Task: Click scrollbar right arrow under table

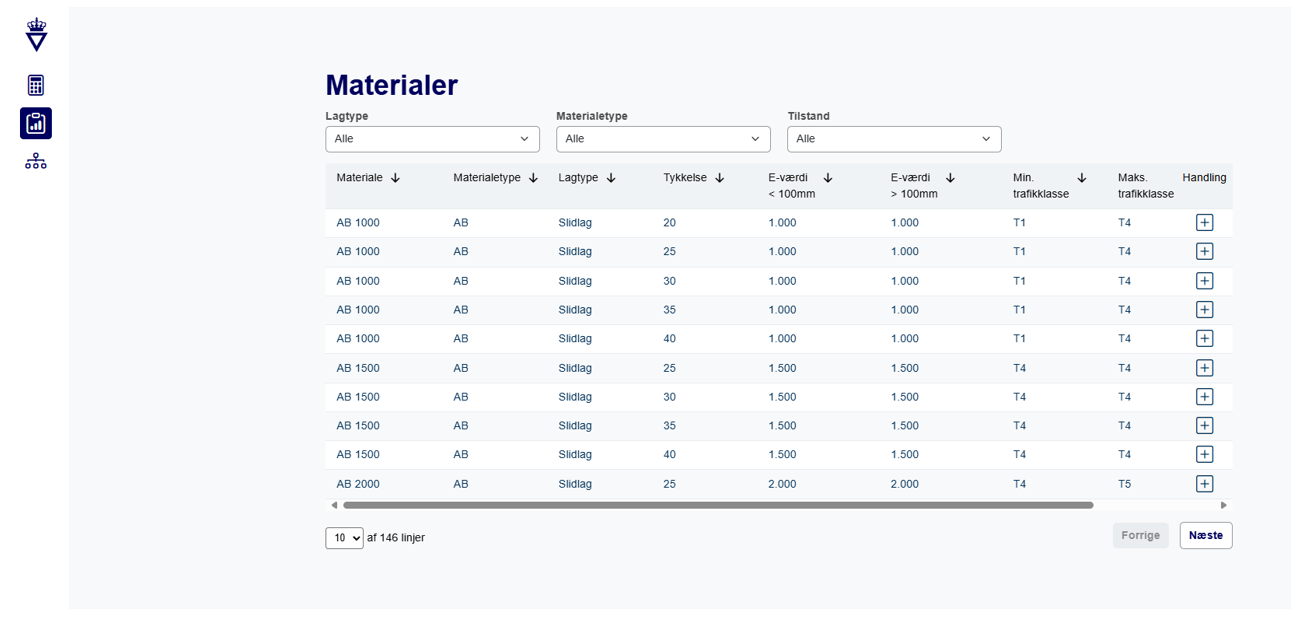Action: [1223, 505]
